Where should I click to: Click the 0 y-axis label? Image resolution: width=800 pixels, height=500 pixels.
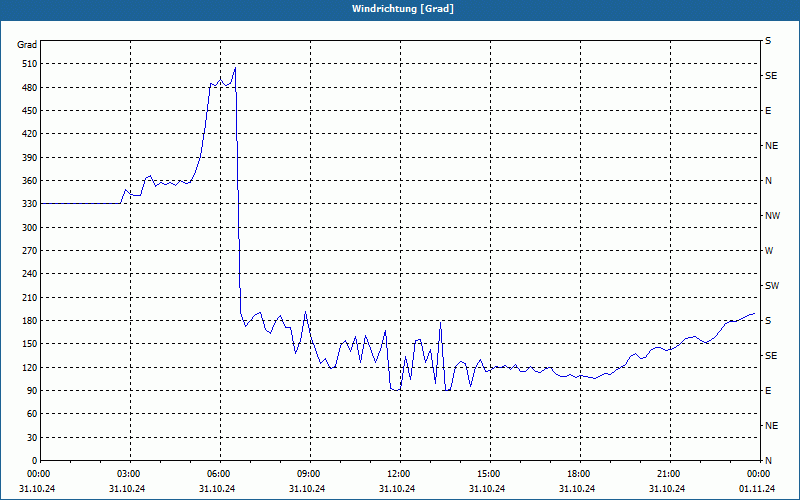click(34, 461)
